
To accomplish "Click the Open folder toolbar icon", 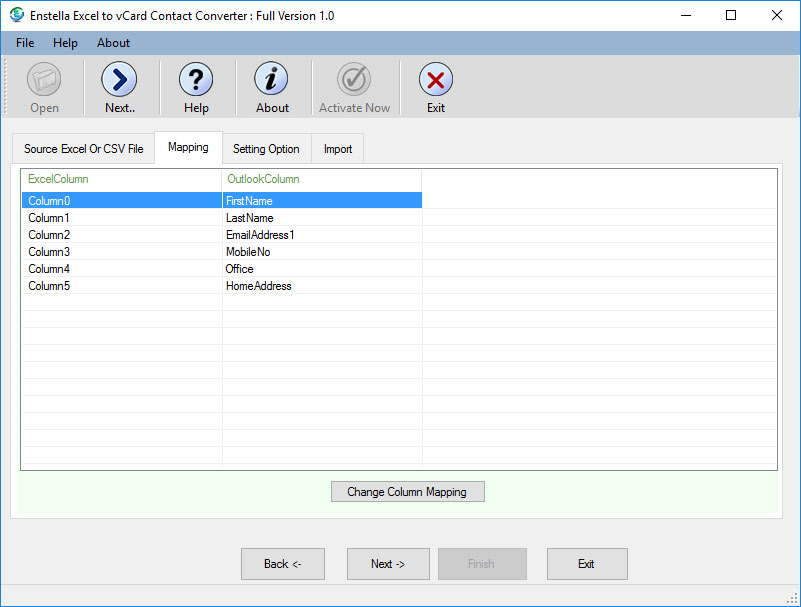I will click(x=44, y=80).
